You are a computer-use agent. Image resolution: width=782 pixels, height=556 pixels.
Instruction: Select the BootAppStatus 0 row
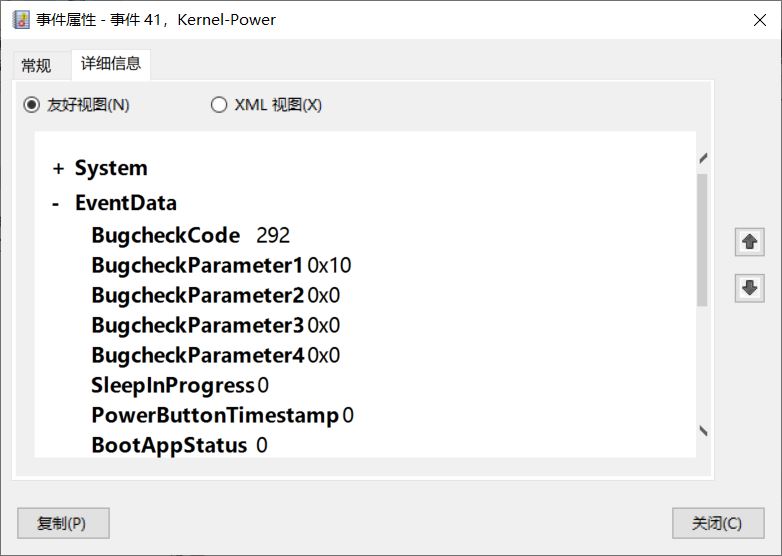pyautogui.click(x=180, y=445)
